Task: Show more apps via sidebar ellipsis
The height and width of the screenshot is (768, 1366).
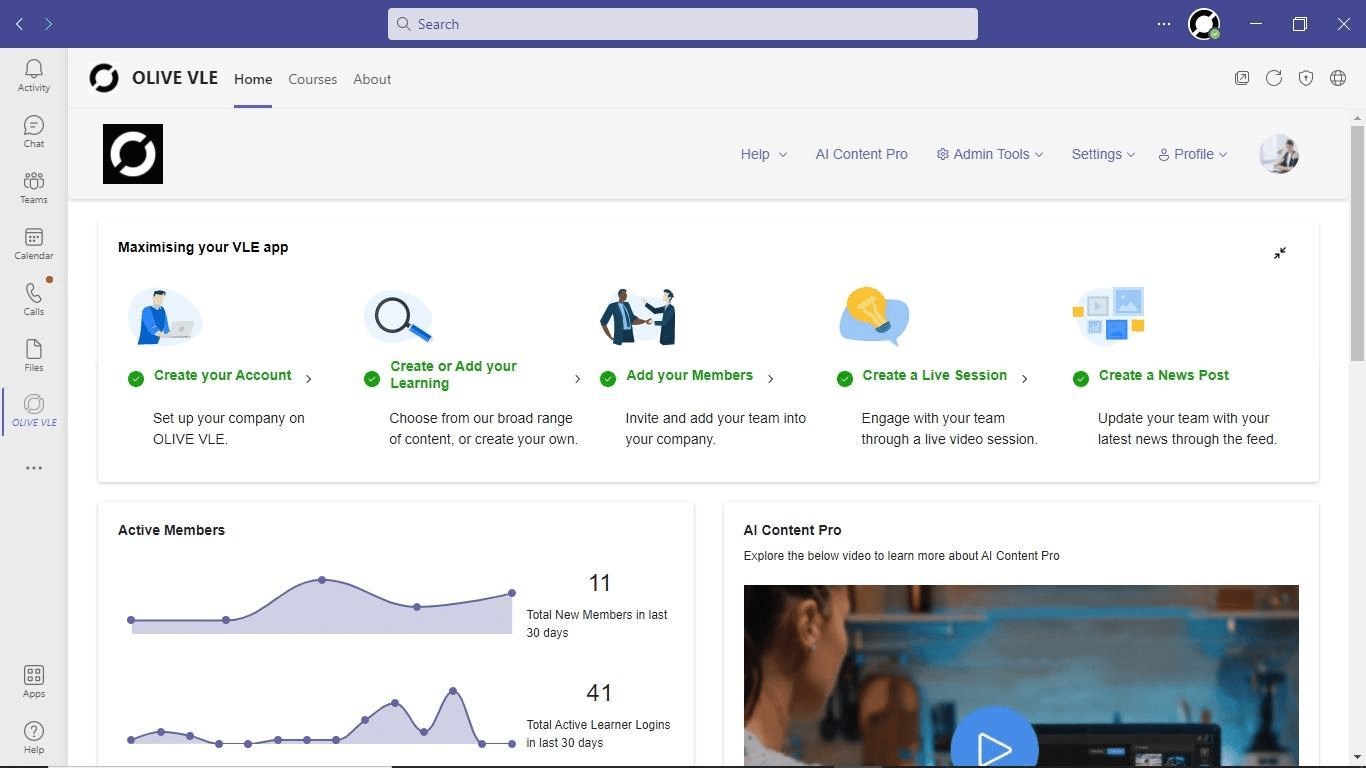Action: tap(34, 468)
